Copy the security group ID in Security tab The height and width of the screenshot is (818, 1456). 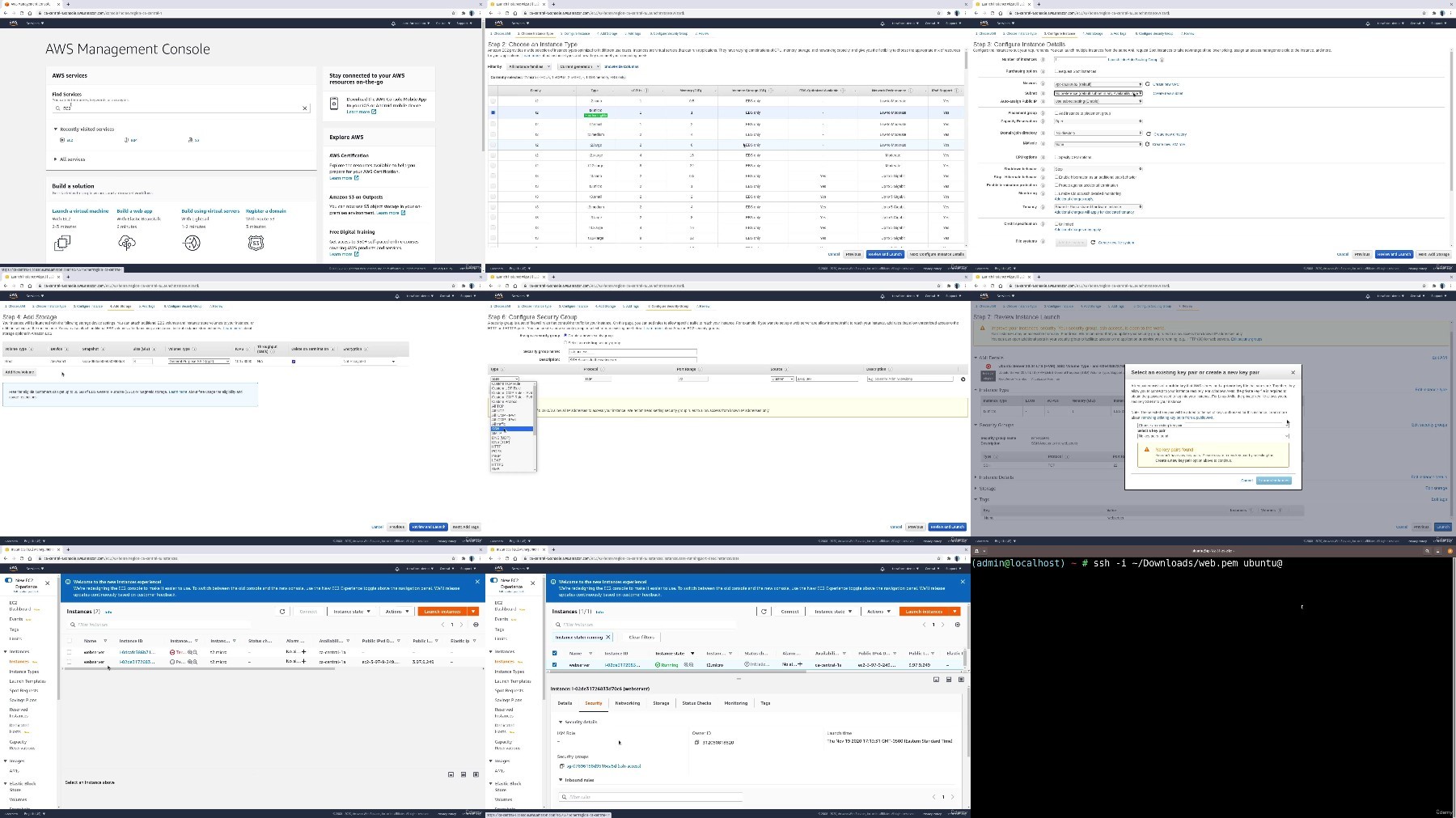[562, 766]
